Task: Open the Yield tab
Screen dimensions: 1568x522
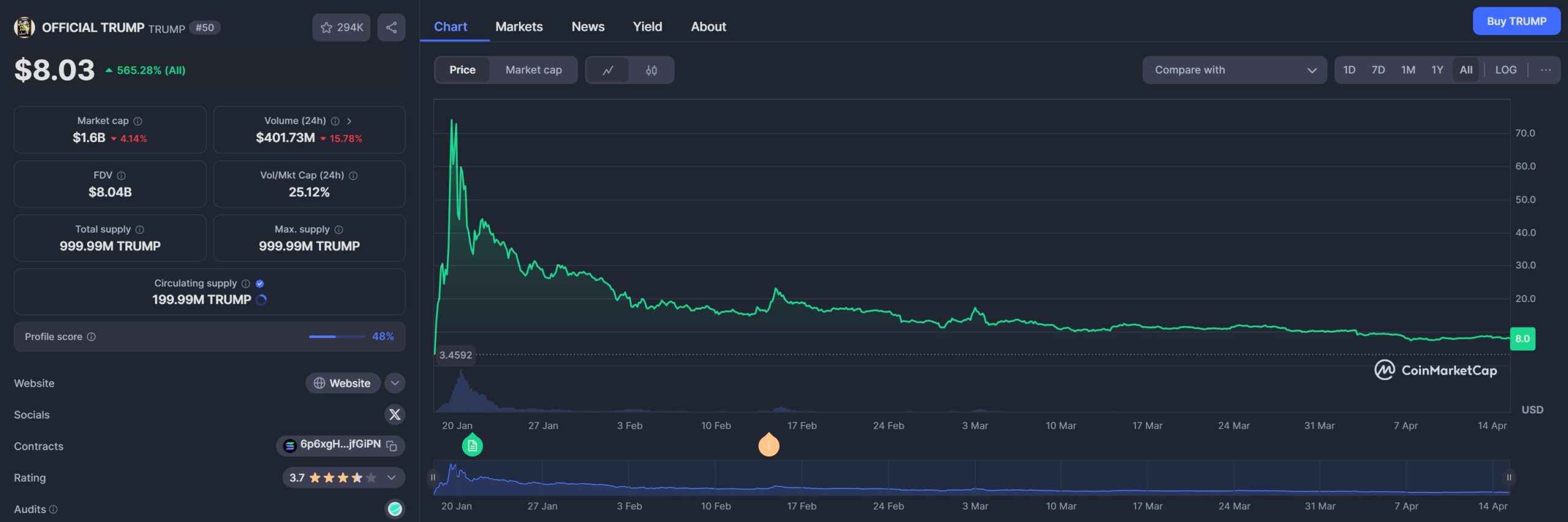Action: [x=647, y=27]
